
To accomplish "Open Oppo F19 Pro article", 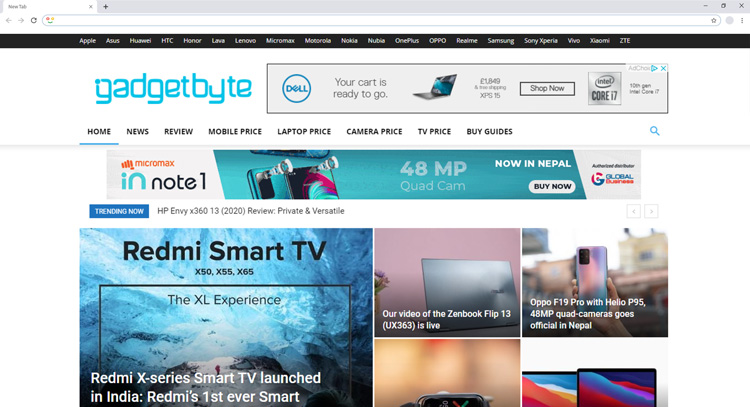I will [x=588, y=314].
